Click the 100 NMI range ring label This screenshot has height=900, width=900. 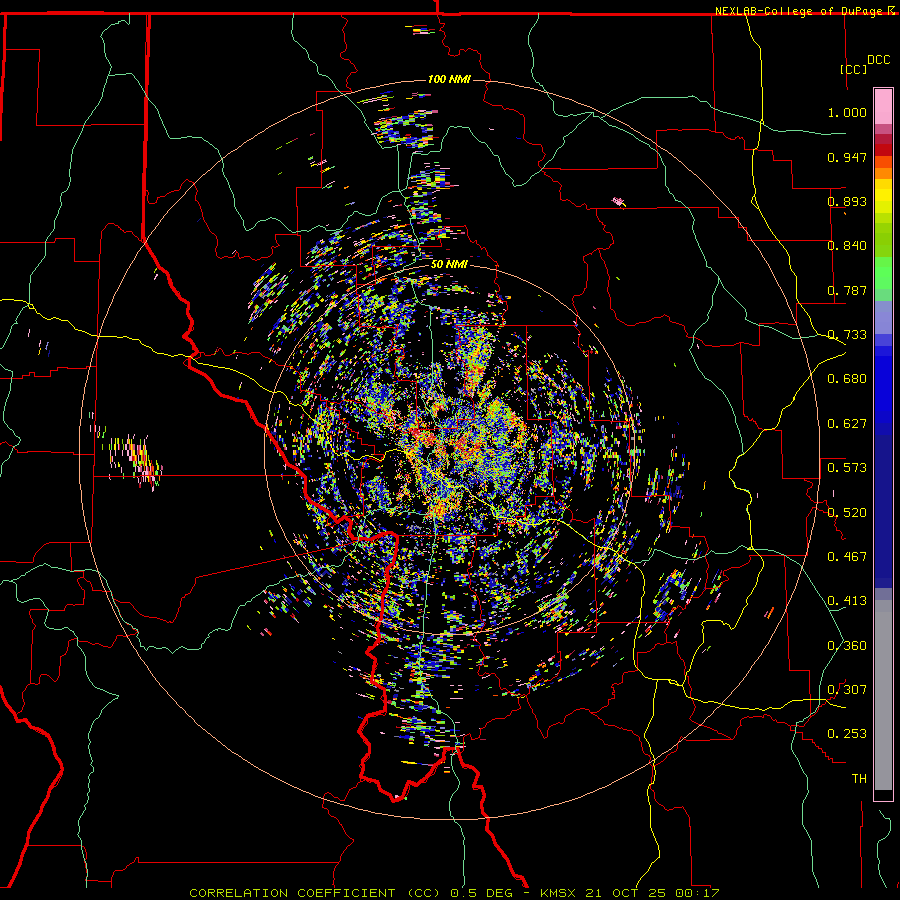coord(449,79)
